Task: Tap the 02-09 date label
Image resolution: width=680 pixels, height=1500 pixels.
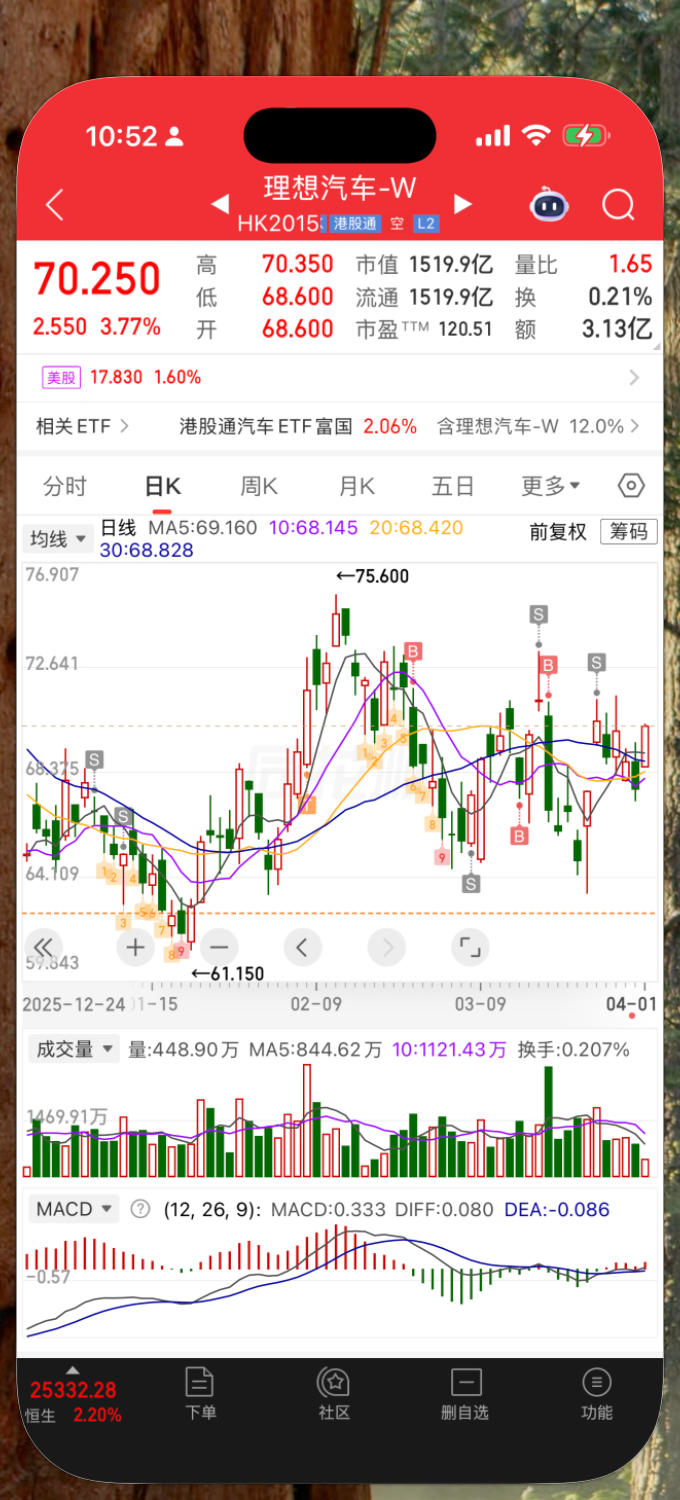Action: [x=317, y=1004]
